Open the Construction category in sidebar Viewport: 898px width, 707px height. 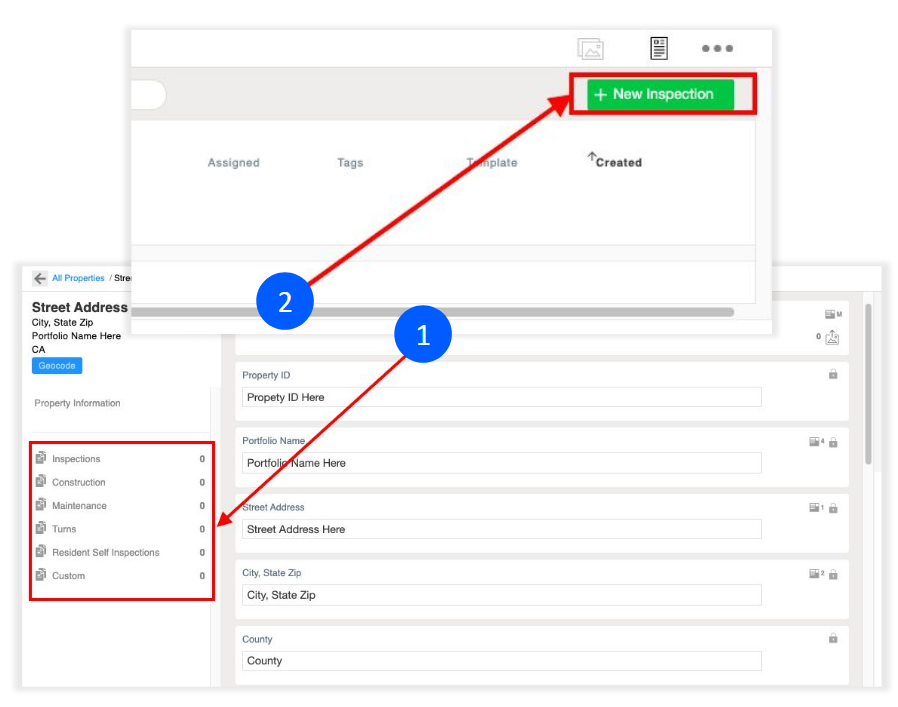(78, 482)
